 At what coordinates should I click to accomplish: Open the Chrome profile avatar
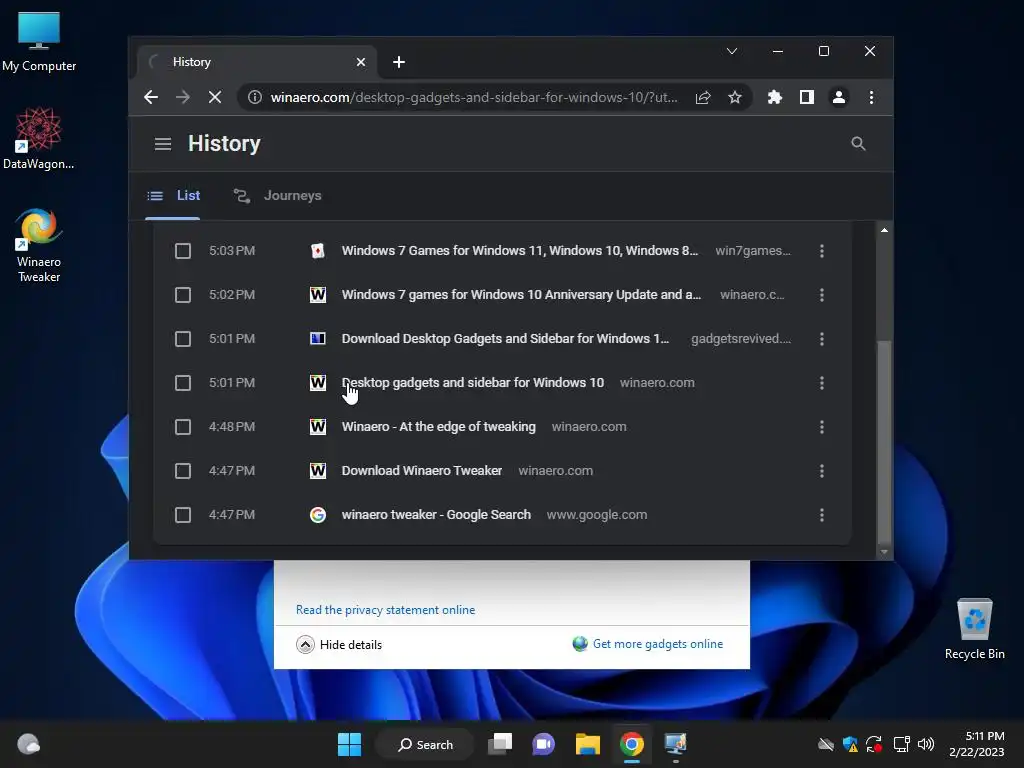(839, 97)
